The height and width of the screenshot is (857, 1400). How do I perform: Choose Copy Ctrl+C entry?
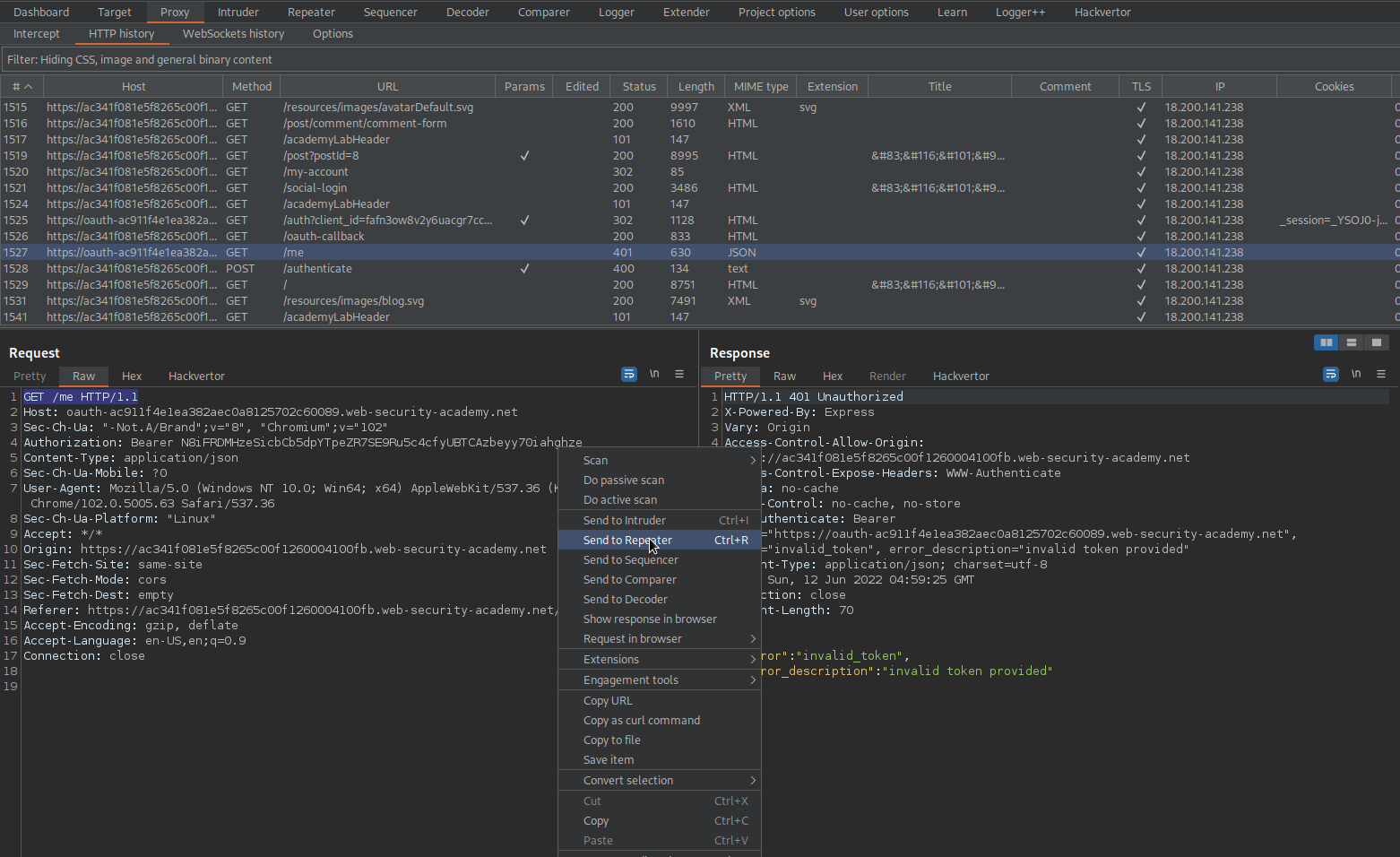(x=660, y=820)
